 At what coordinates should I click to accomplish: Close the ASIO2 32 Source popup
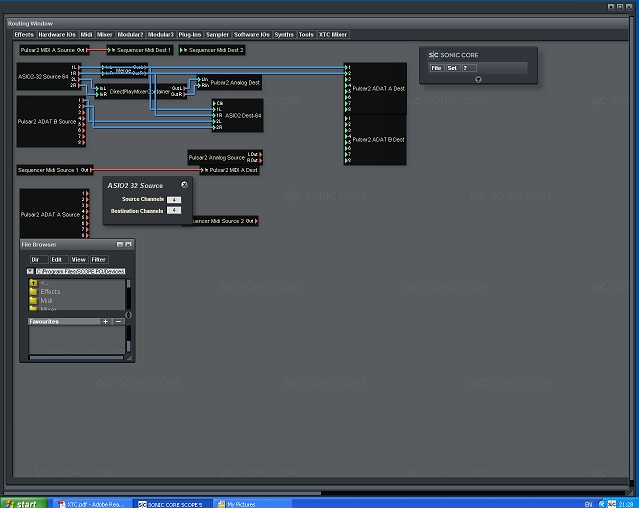click(184, 185)
